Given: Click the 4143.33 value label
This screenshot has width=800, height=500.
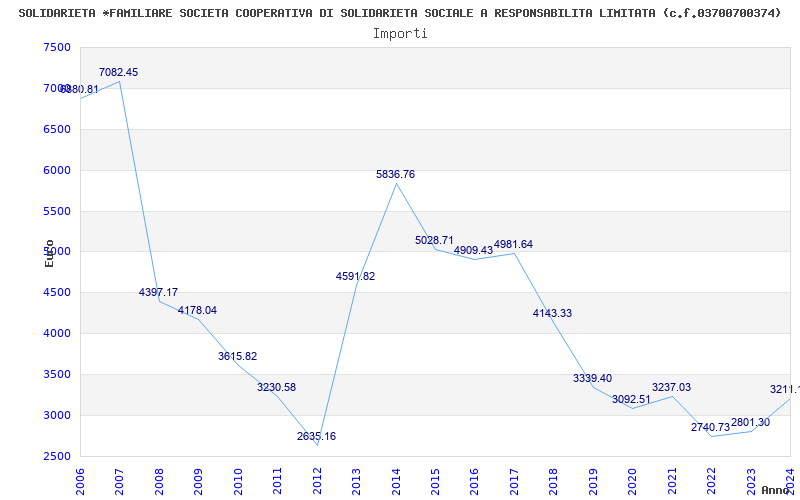Looking at the screenshot, I should [553, 313].
